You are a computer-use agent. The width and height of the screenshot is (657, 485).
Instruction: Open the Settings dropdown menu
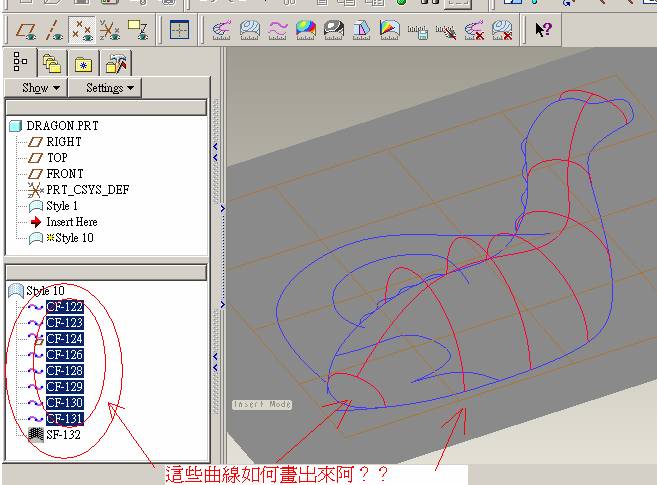105,88
